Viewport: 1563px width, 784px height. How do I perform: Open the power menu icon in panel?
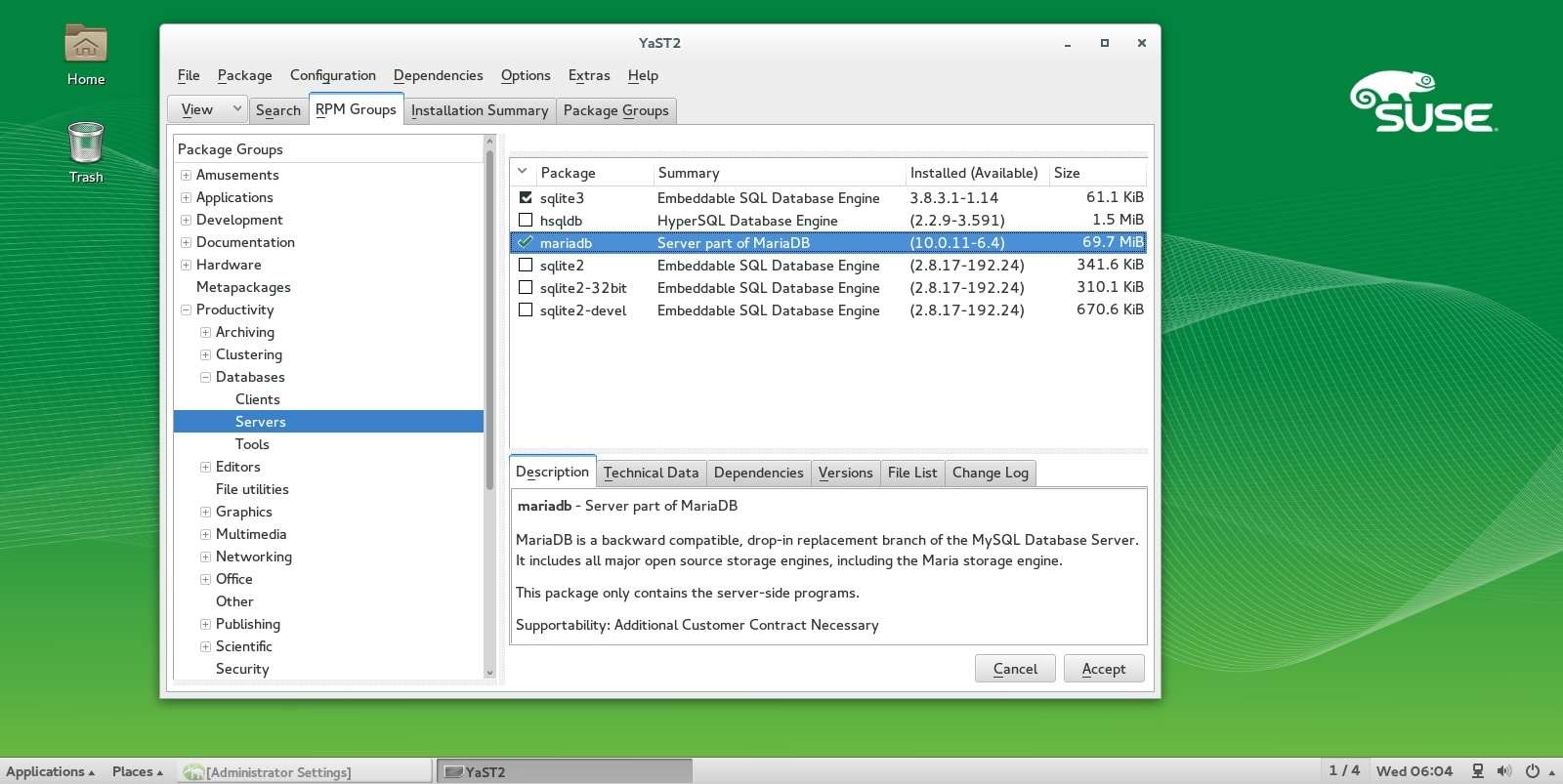1533,771
